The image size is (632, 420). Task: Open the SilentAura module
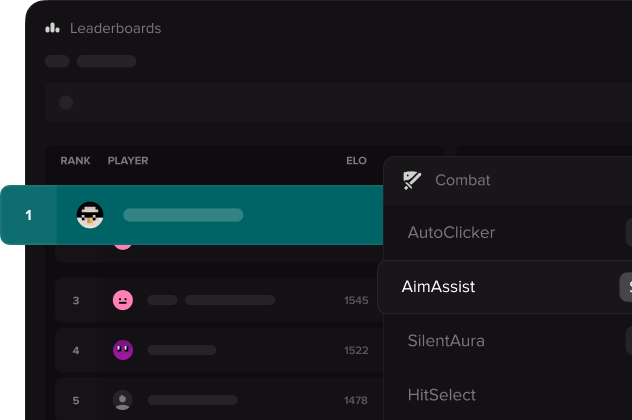pos(446,341)
